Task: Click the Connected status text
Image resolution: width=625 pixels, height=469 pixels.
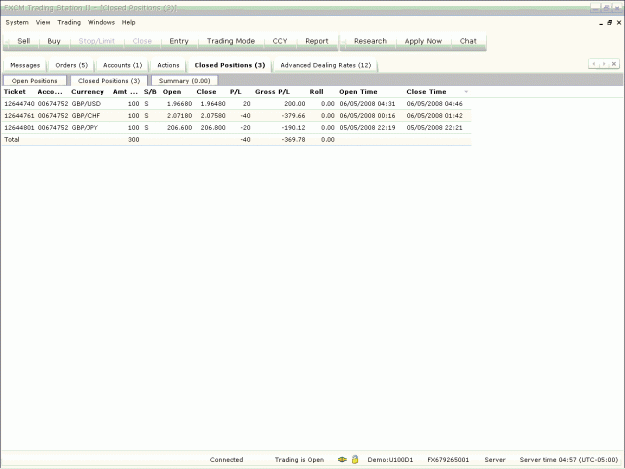Action: click(226, 459)
